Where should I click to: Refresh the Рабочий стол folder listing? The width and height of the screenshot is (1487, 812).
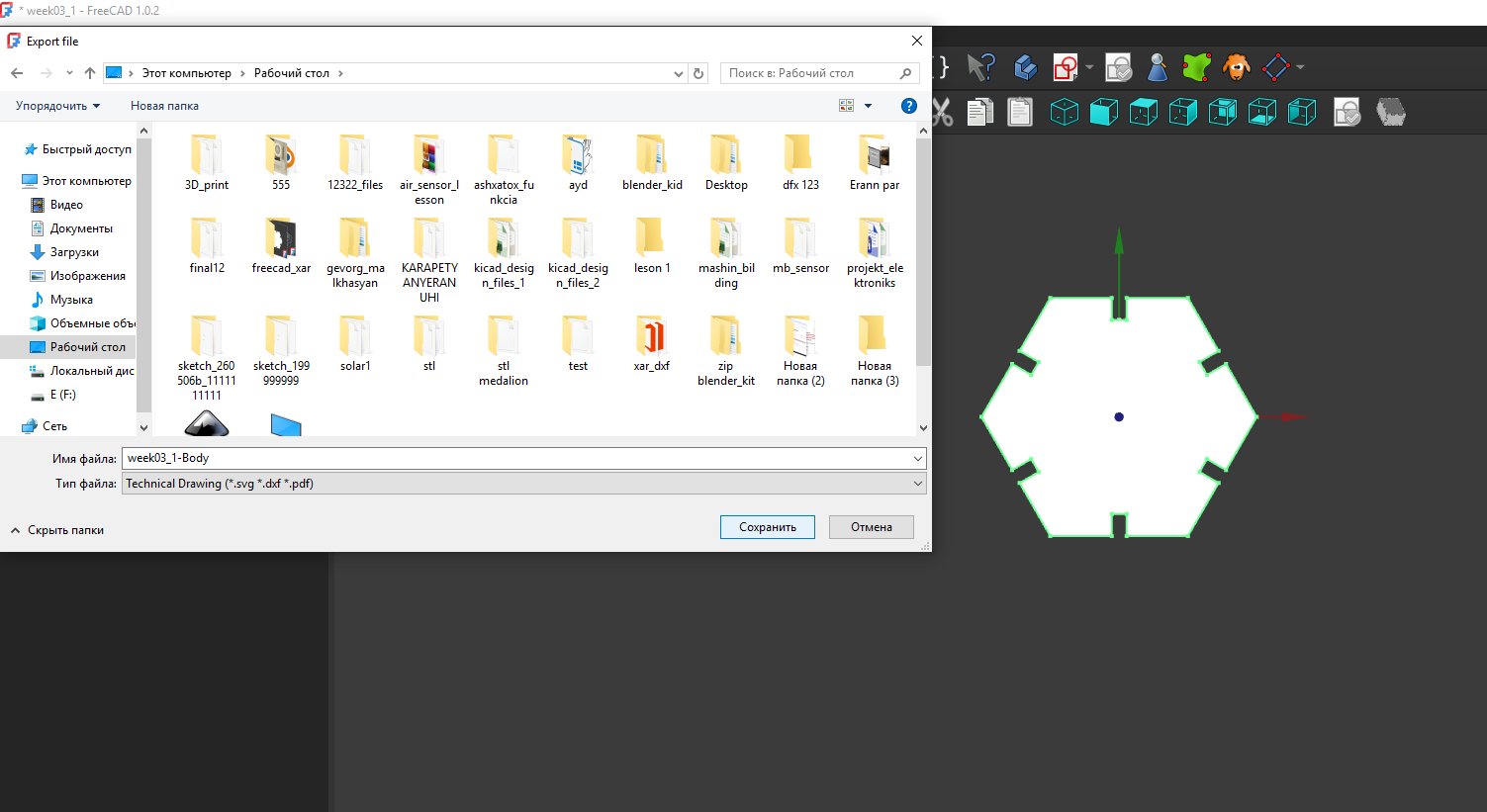[x=698, y=73]
